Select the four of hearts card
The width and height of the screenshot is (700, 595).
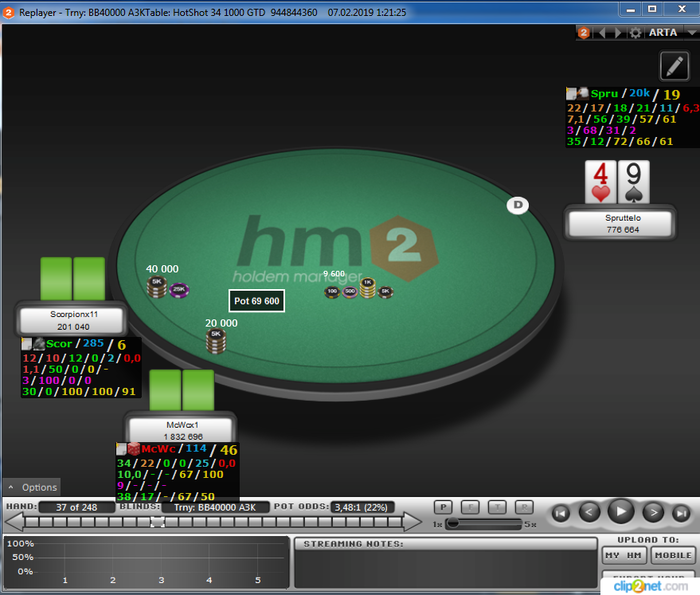[x=600, y=182]
